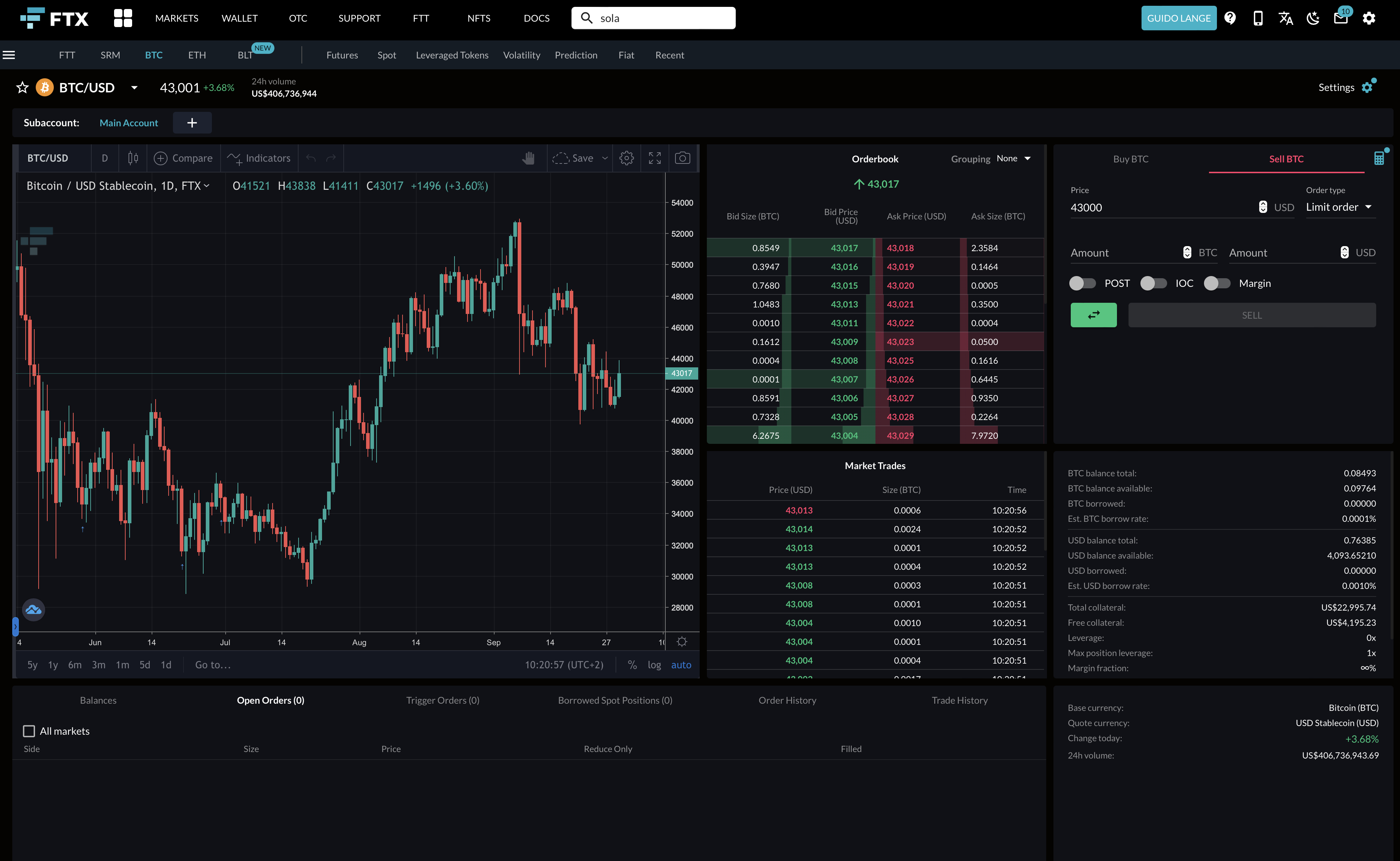Select the 1y chart range
This screenshot has width=1400, height=861.
click(x=53, y=665)
